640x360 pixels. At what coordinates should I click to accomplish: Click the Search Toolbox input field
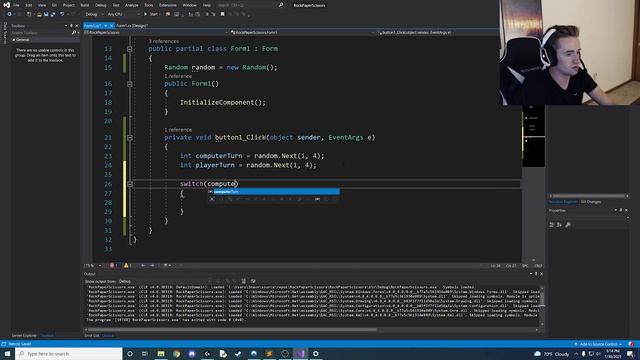[41, 33]
